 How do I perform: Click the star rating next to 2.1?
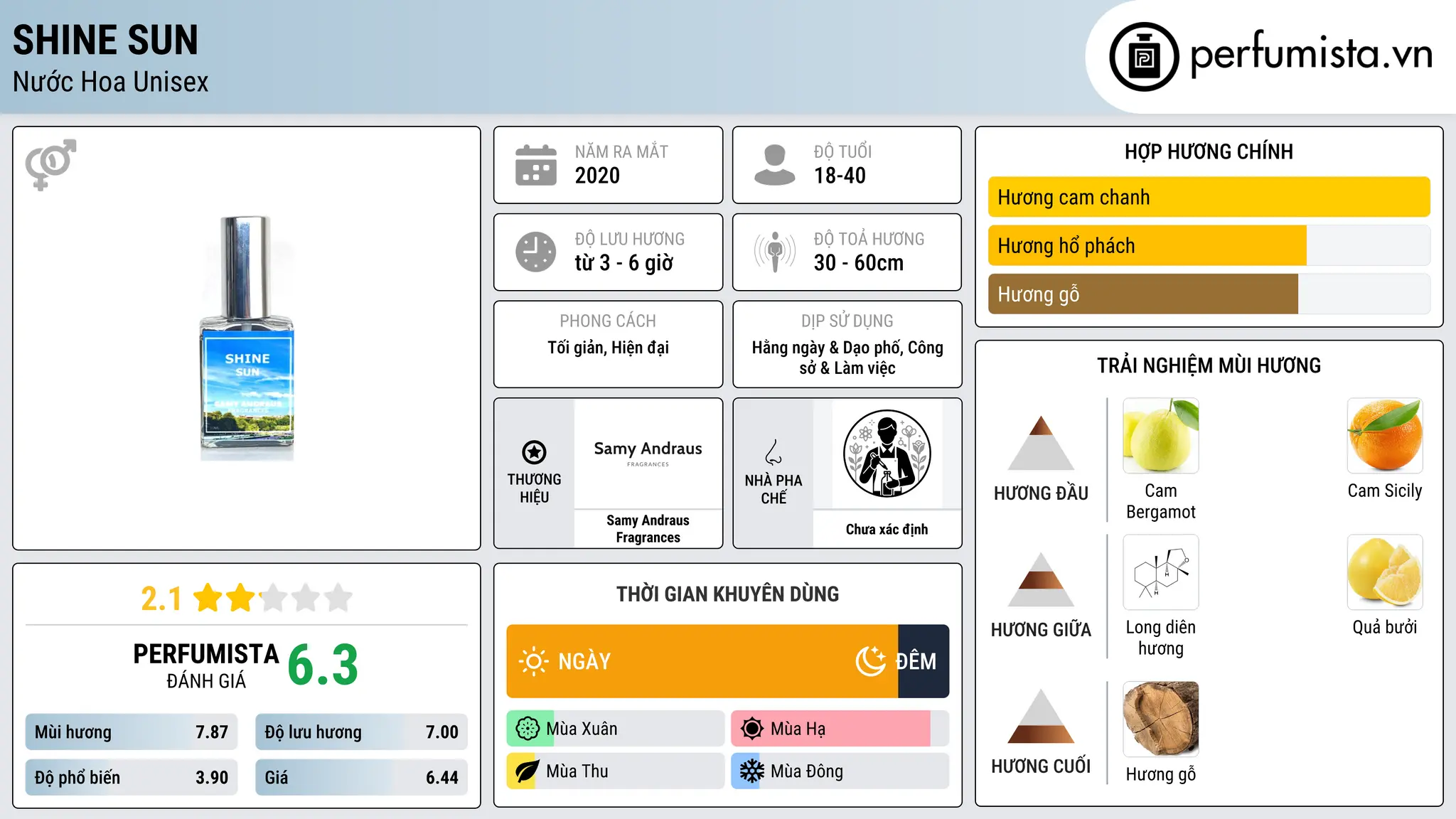(x=273, y=598)
